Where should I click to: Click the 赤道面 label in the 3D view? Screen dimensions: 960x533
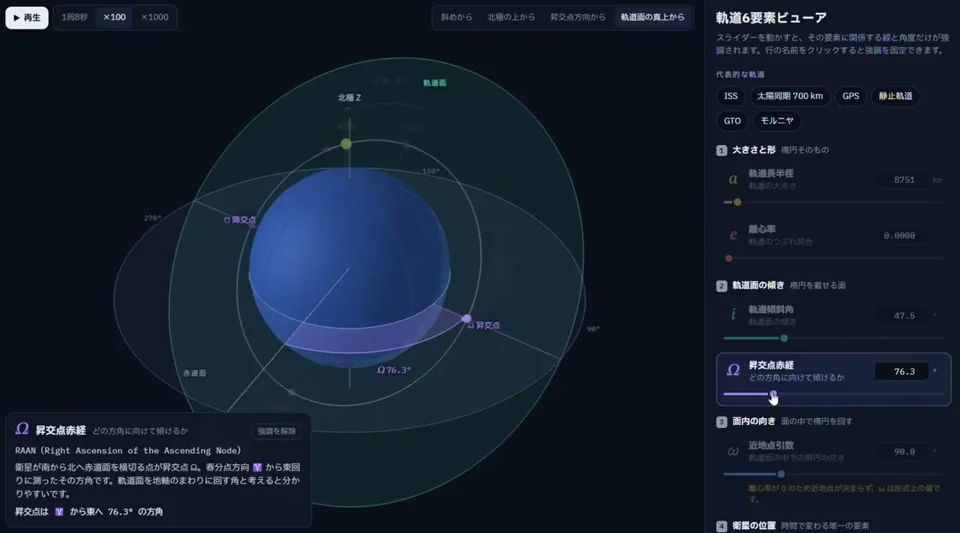coord(195,373)
